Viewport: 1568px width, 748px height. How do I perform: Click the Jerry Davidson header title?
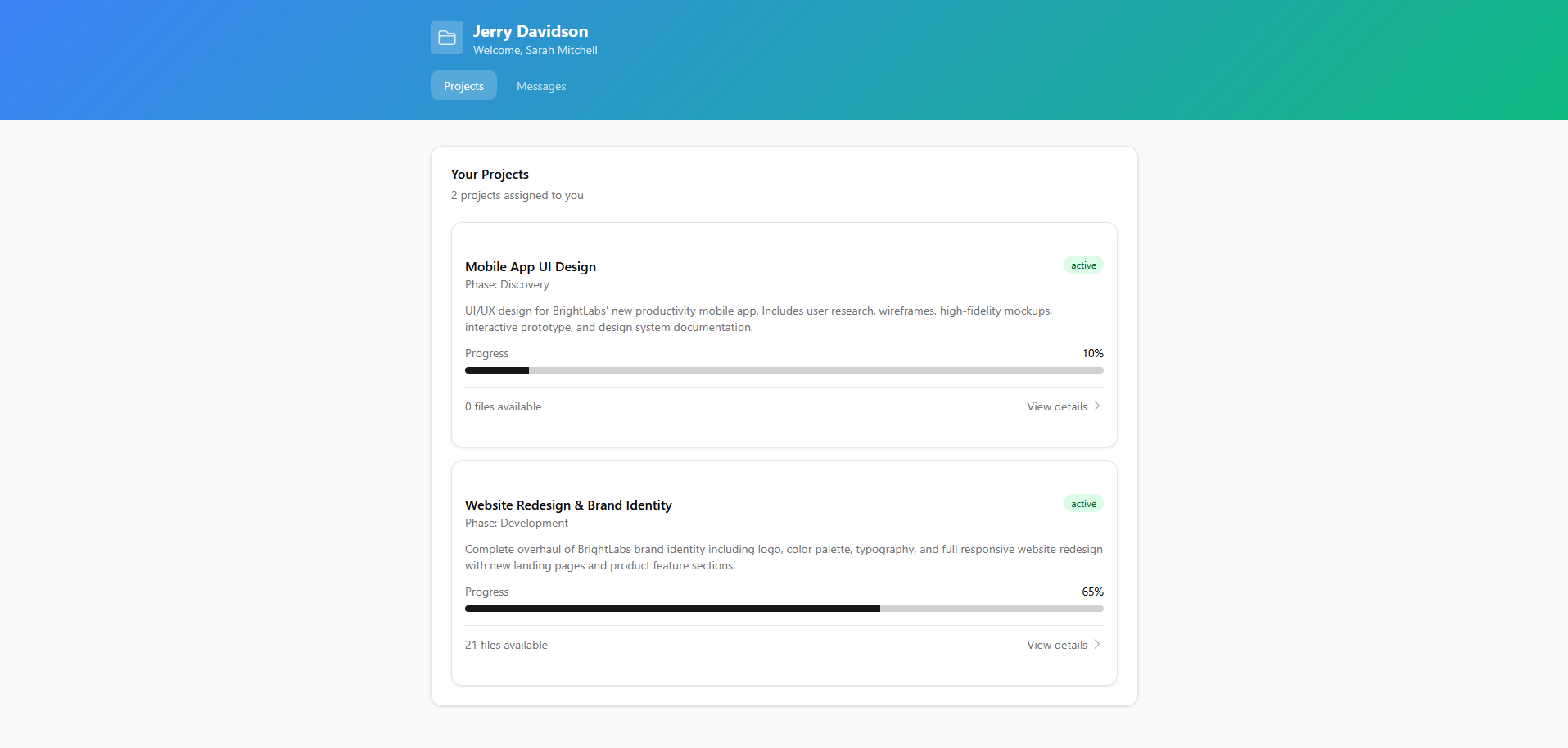531,31
